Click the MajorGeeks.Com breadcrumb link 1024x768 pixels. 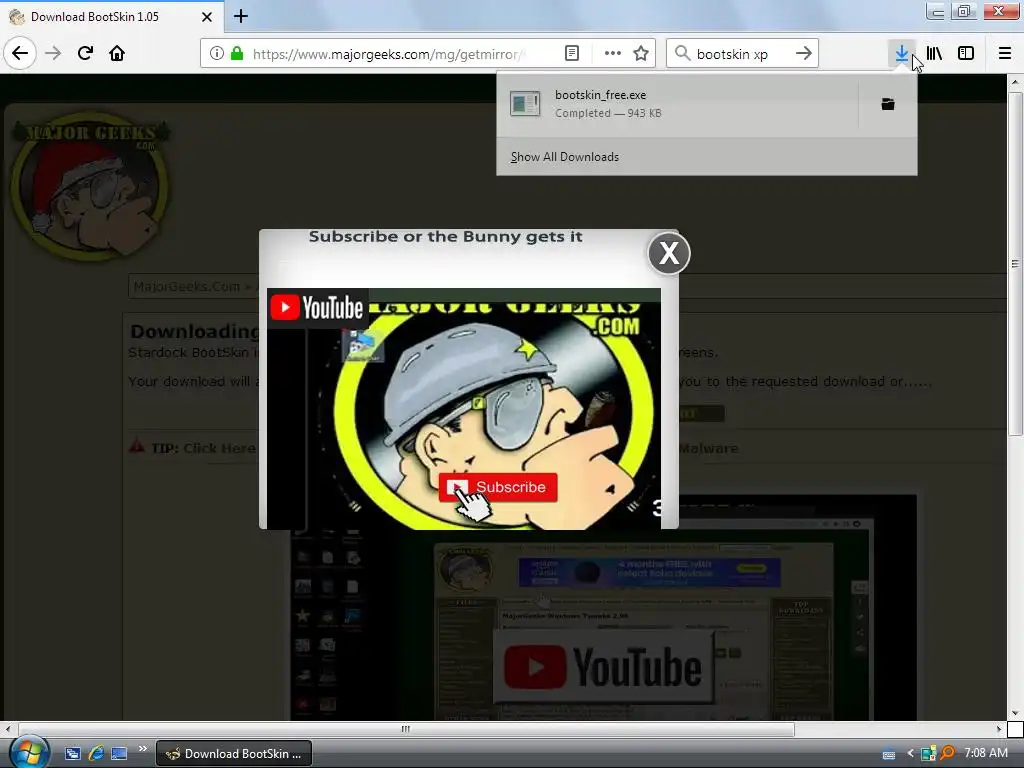coord(187,287)
